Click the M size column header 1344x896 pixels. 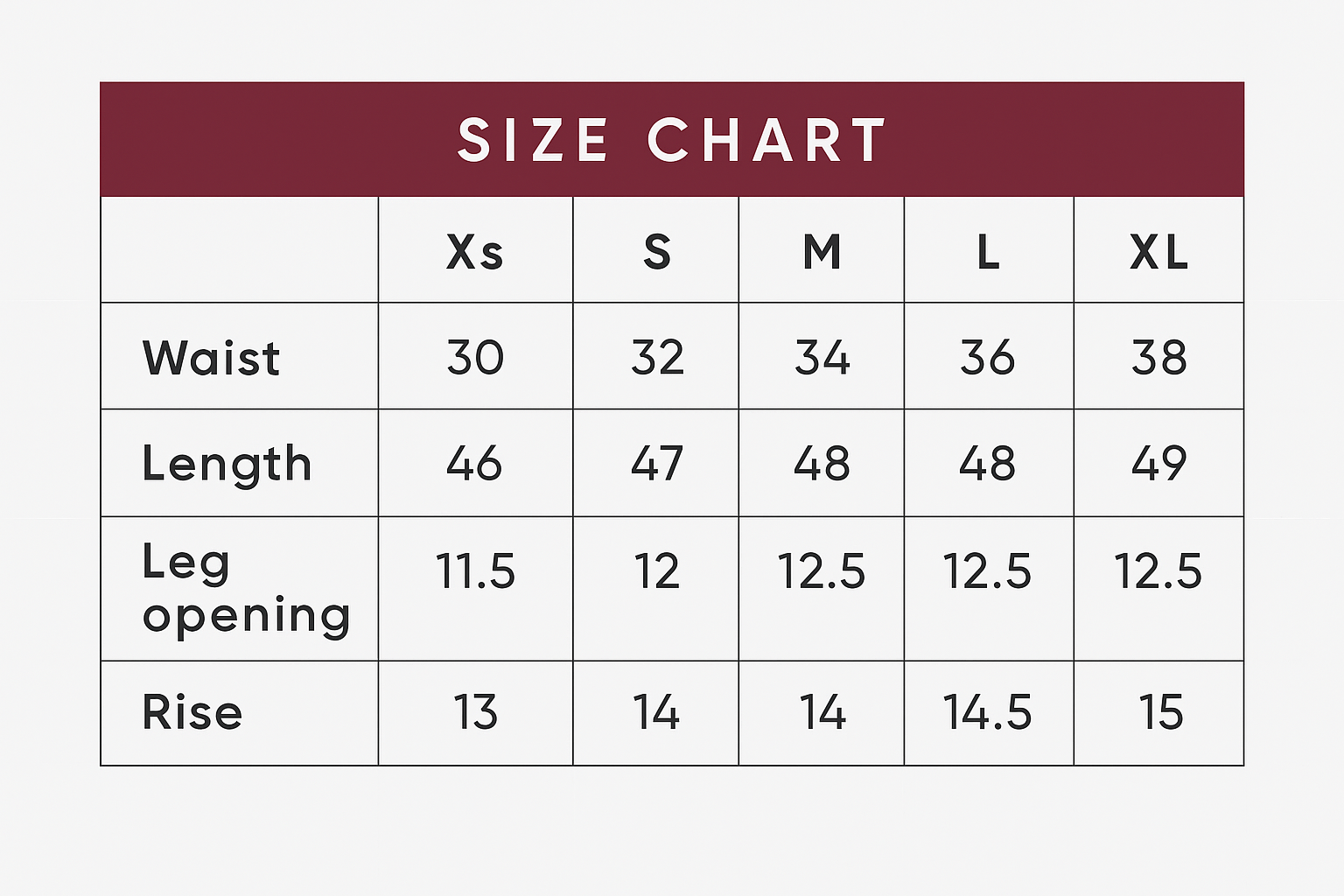[x=822, y=252]
